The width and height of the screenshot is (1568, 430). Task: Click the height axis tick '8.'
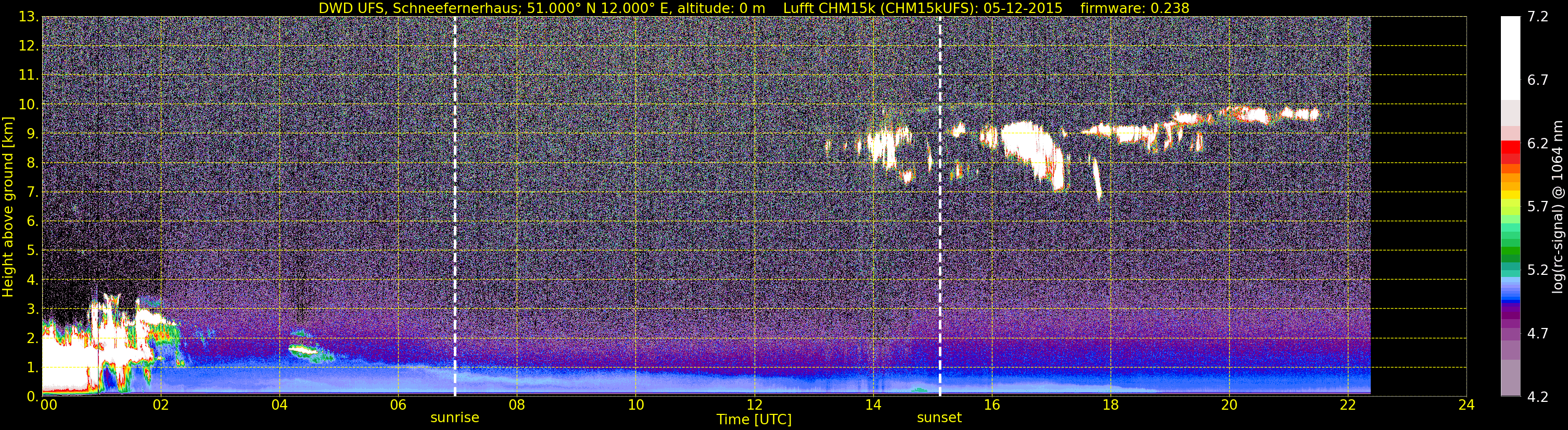coord(32,163)
